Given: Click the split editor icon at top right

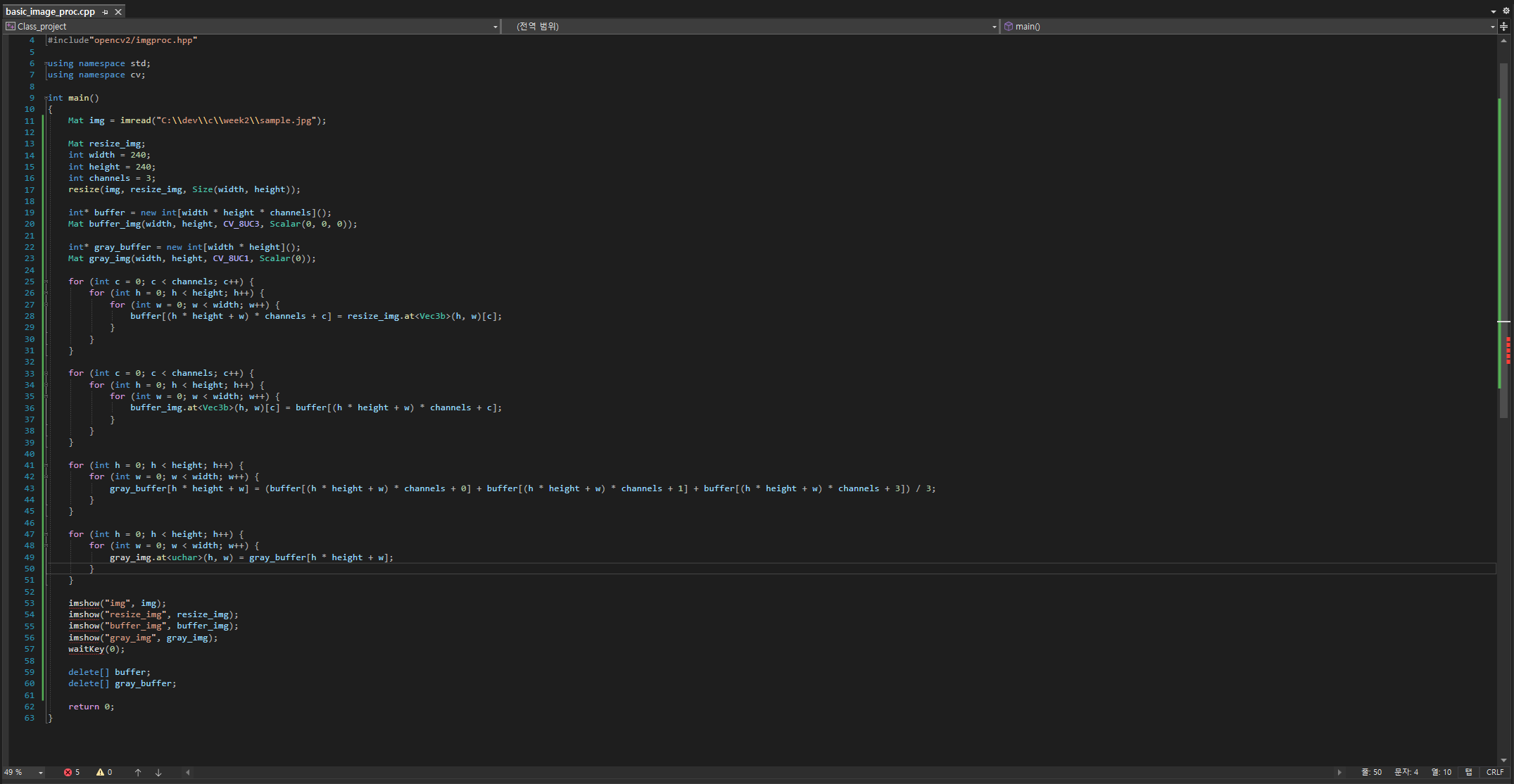Looking at the screenshot, I should point(1503,27).
